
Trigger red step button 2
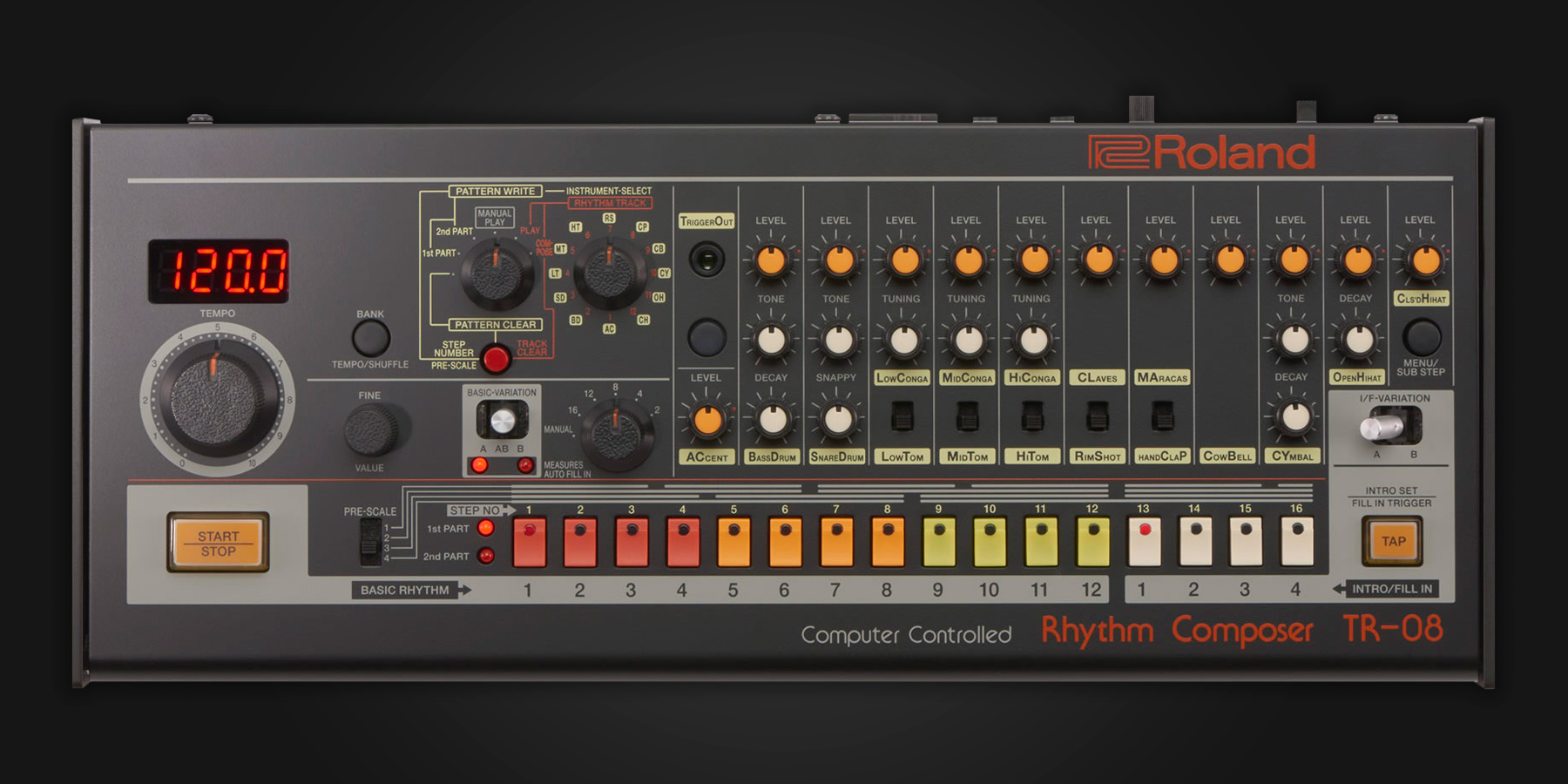tap(580, 541)
